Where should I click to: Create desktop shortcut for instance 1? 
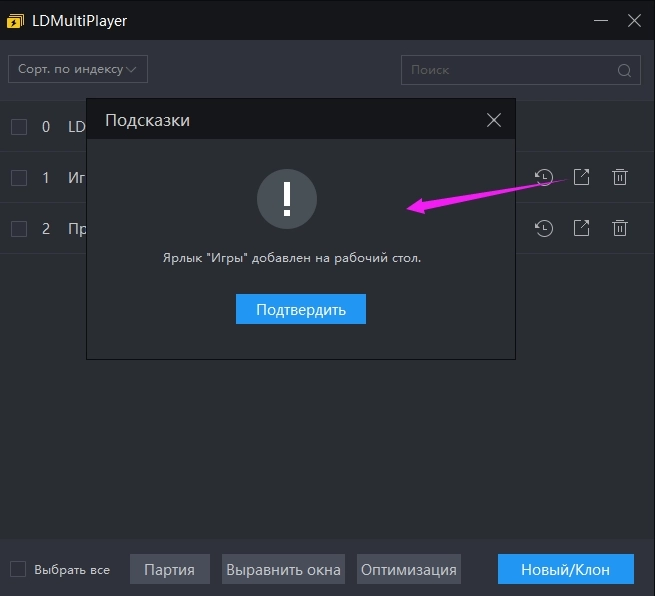(581, 177)
